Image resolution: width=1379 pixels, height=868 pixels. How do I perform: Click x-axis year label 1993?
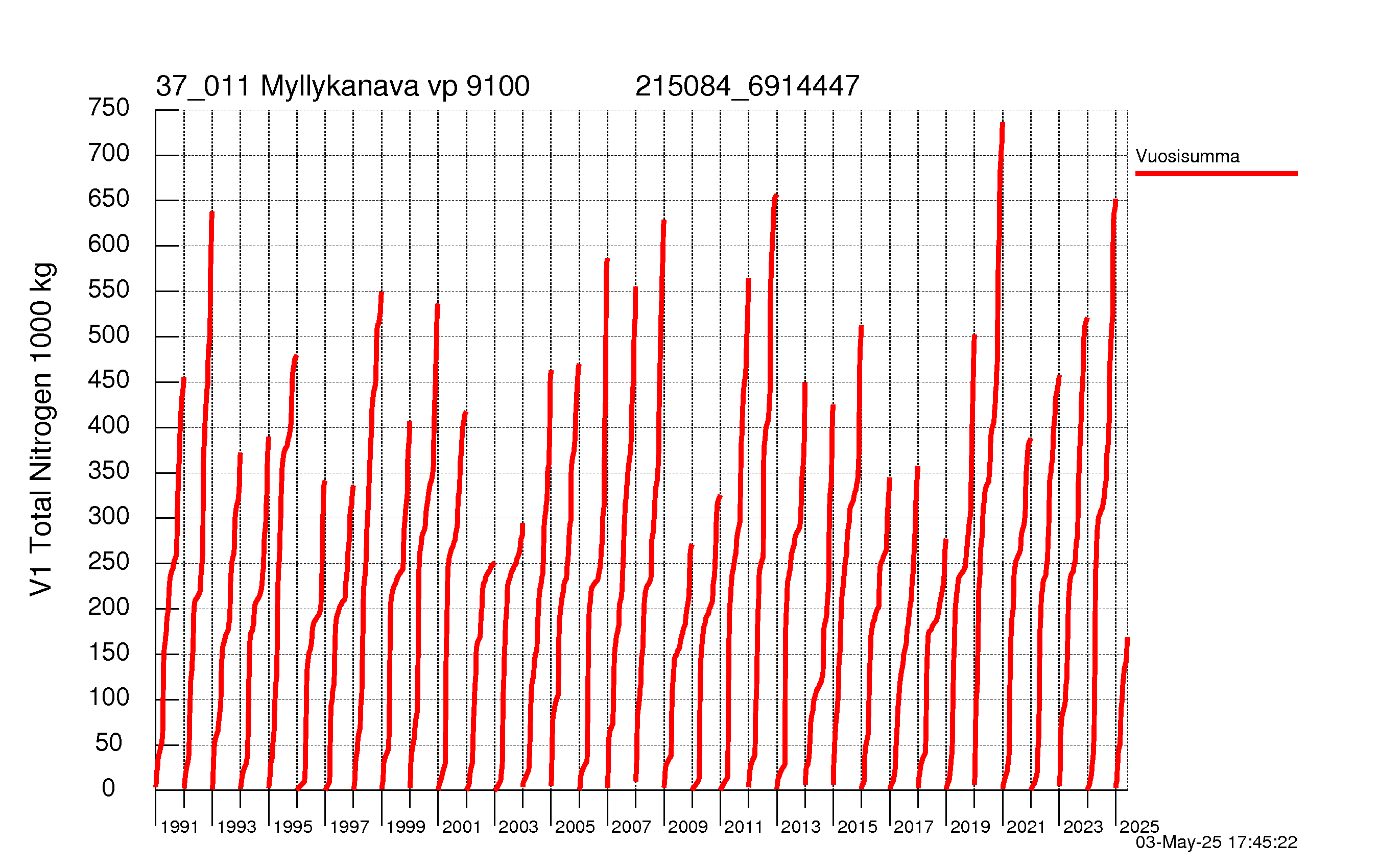[x=236, y=827]
